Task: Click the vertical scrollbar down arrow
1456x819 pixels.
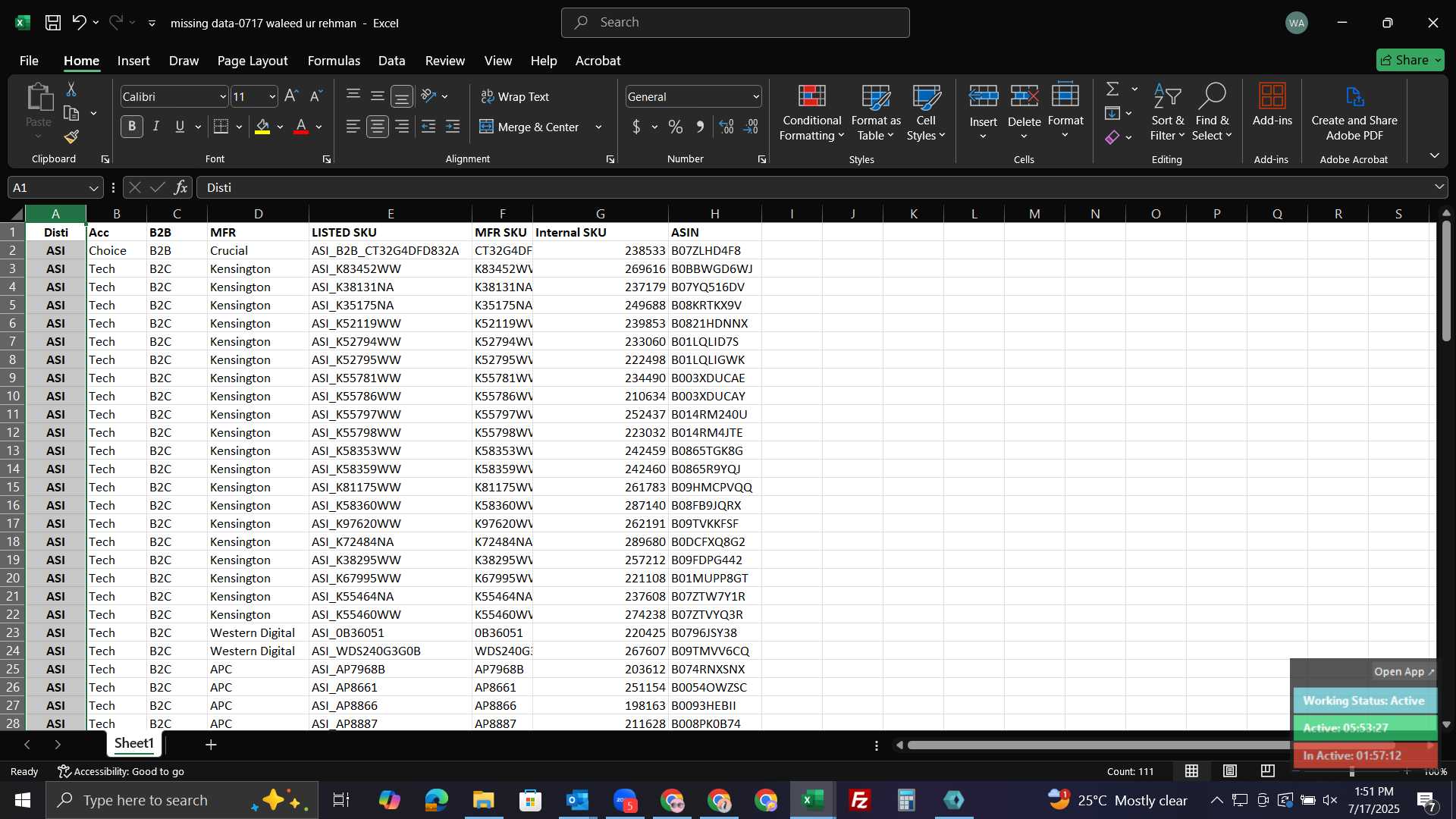Action: pyautogui.click(x=1445, y=725)
